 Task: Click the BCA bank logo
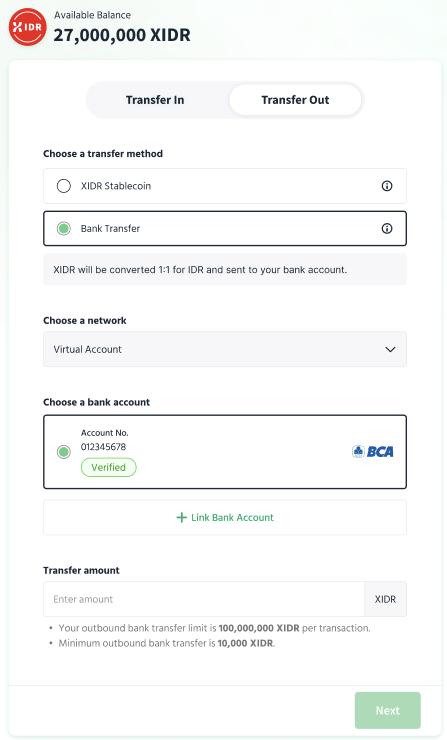pyautogui.click(x=372, y=452)
